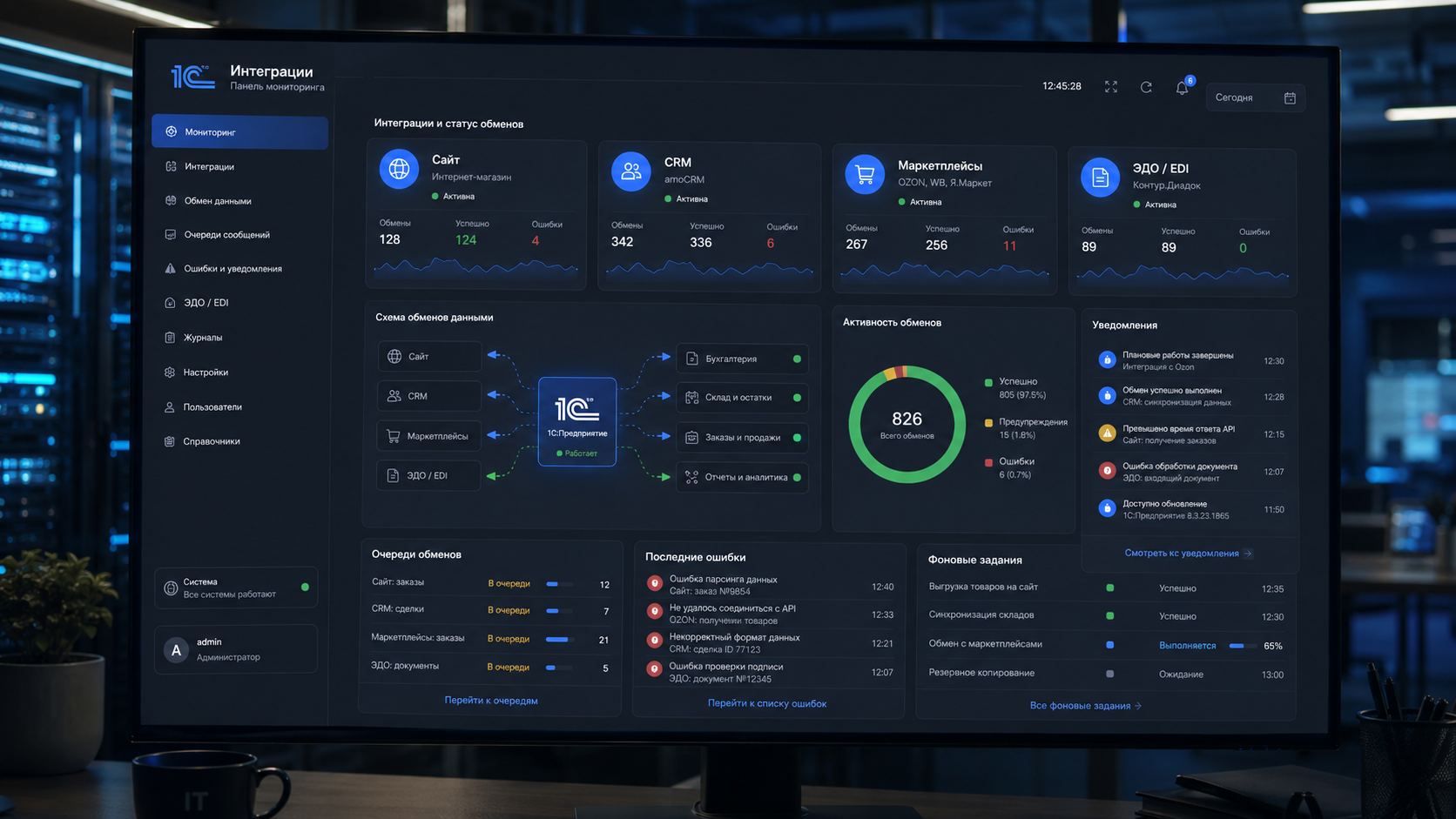Click the cart icon on Маркетплейсы card
The width and height of the screenshot is (1456, 819).
[865, 175]
